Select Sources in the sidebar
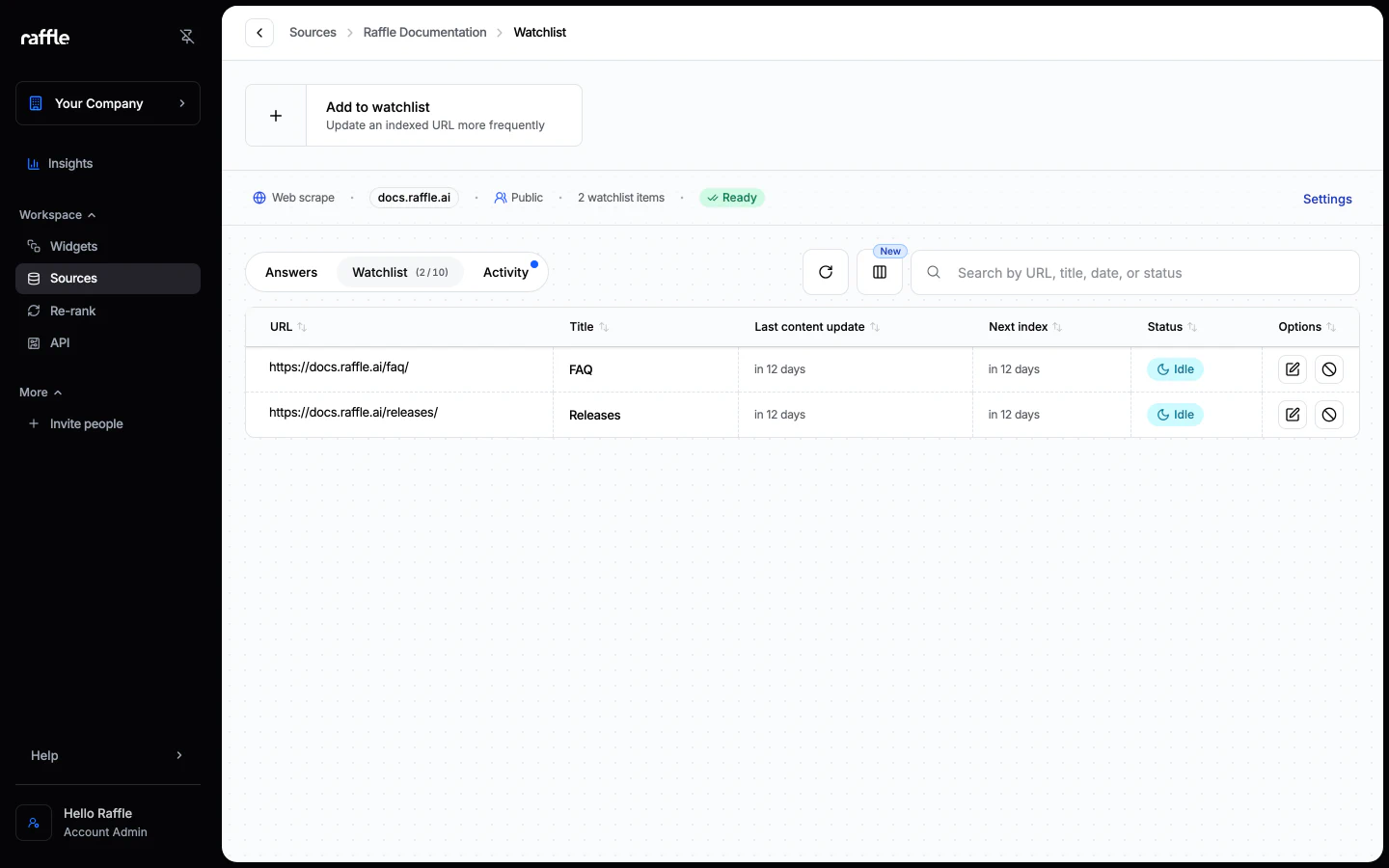This screenshot has height=868, width=1389. point(108,279)
